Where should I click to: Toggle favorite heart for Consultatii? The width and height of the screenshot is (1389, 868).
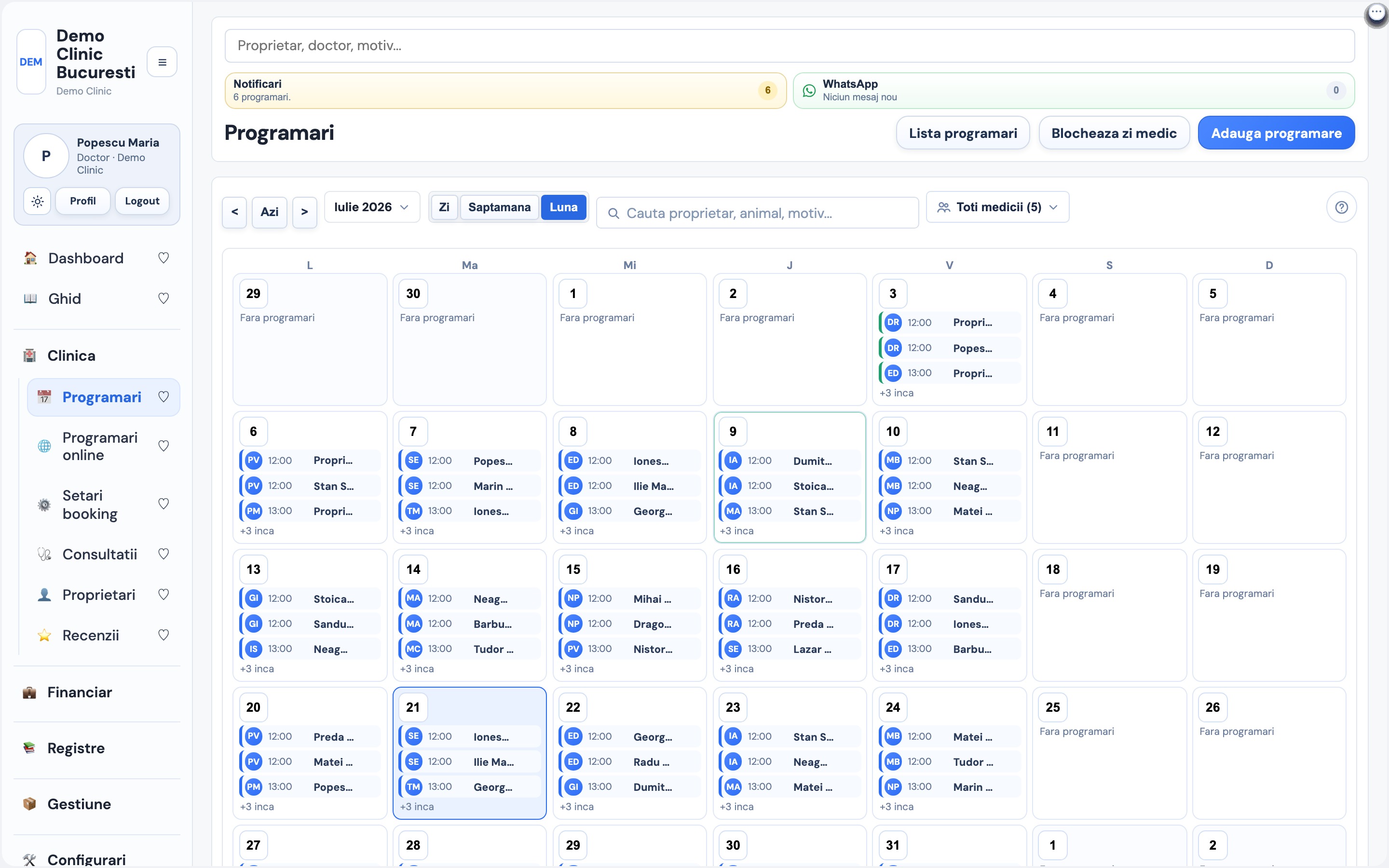point(163,555)
